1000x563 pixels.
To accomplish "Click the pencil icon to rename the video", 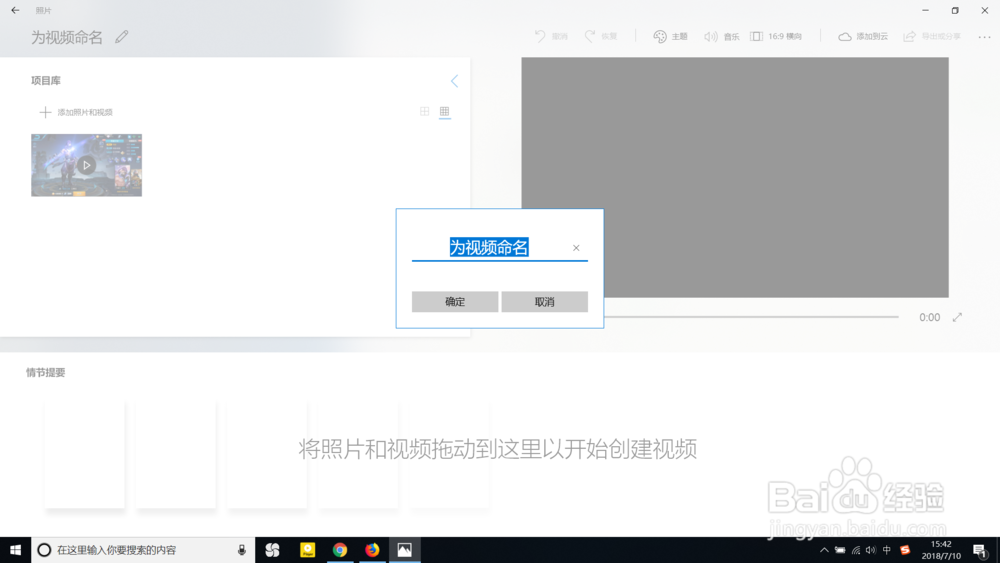I will click(121, 37).
